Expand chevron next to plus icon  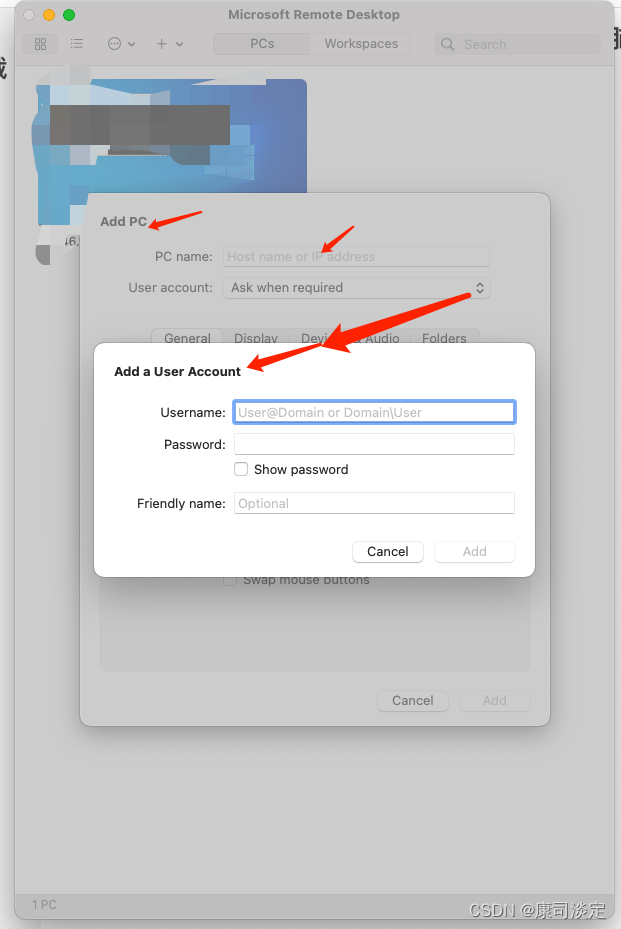[180, 44]
